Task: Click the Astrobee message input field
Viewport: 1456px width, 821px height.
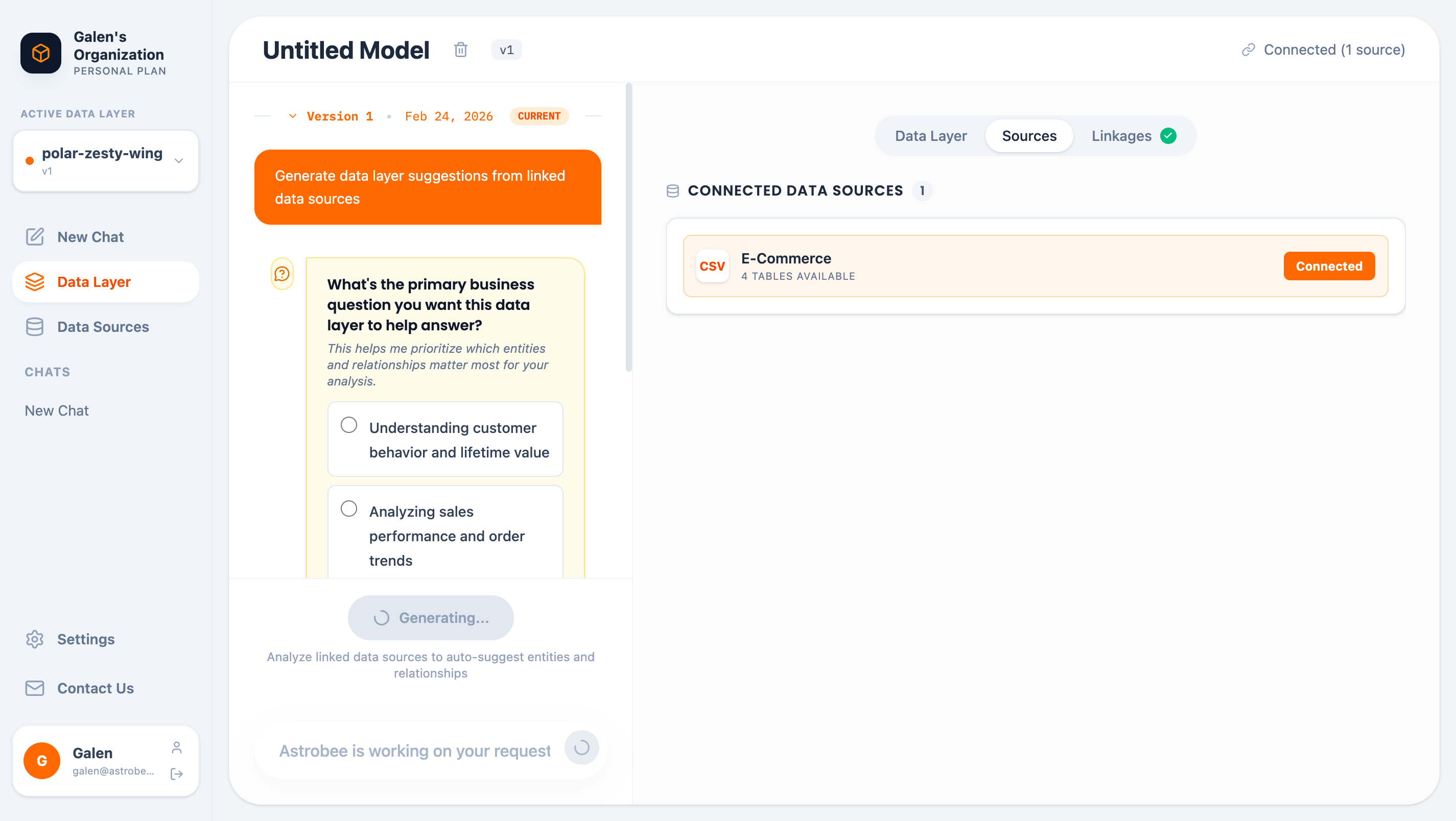Action: click(x=414, y=751)
